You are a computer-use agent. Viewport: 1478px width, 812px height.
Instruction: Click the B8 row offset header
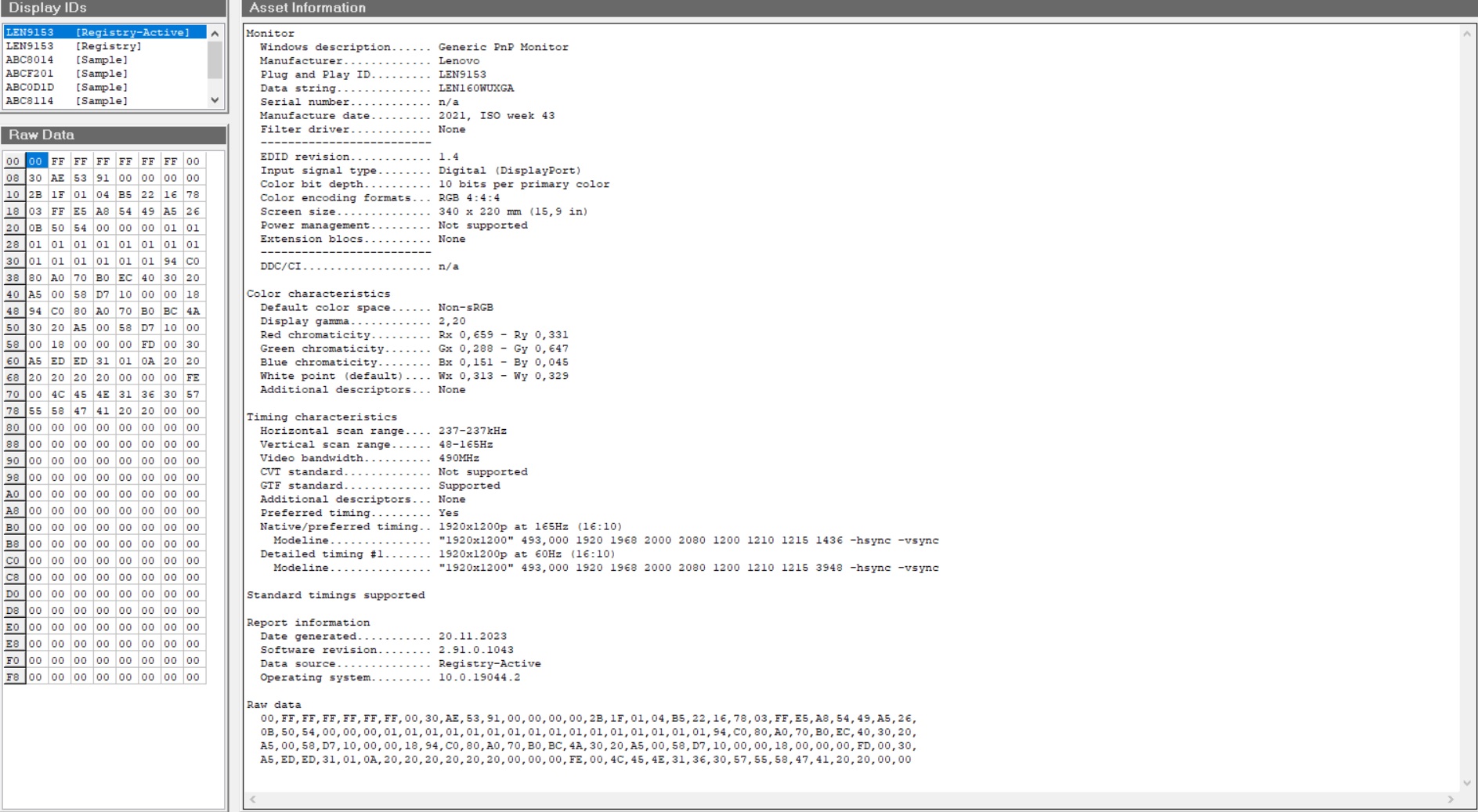13,544
